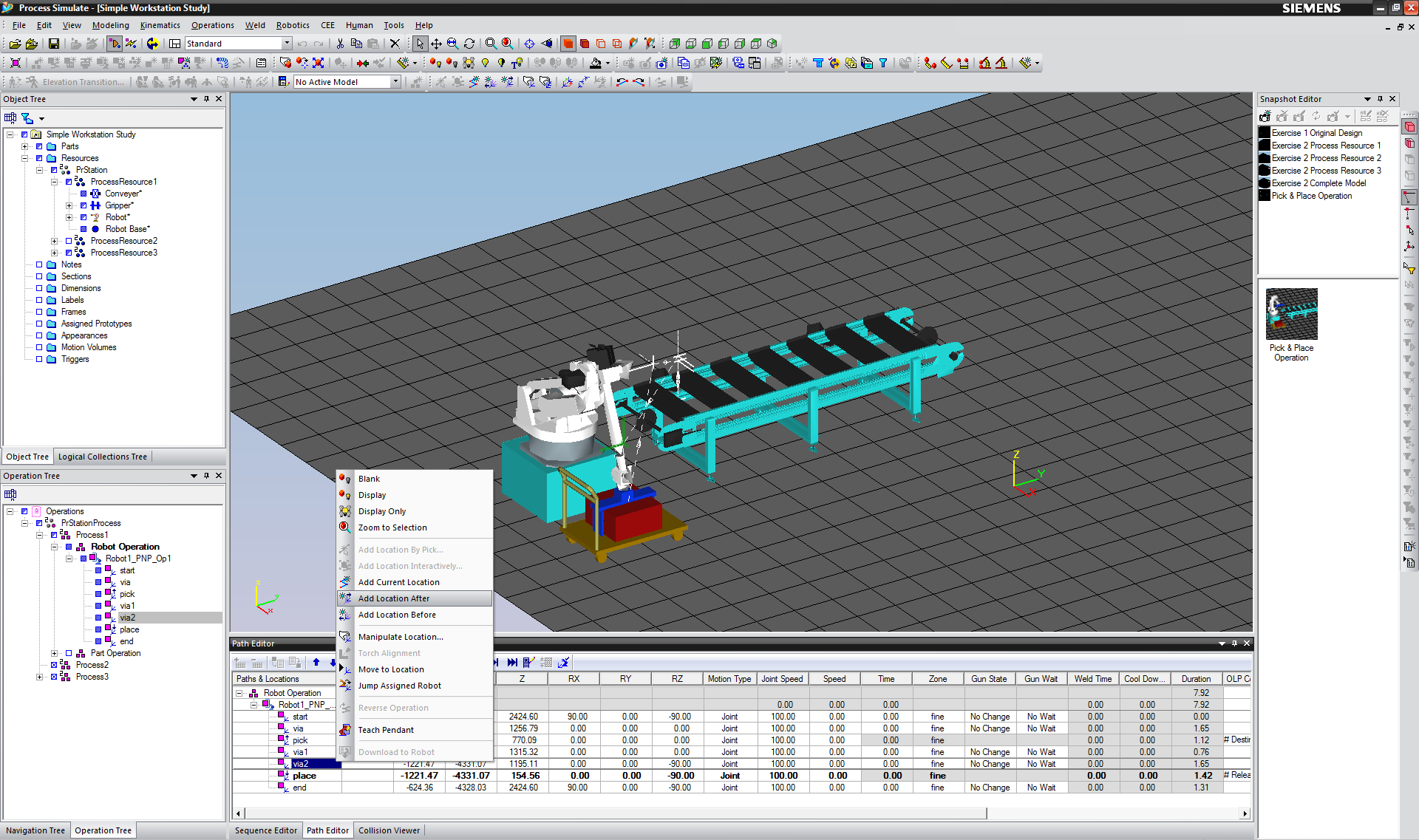Select the solid shading display mode icon
This screenshot has height=840, width=1419.
tap(568, 44)
